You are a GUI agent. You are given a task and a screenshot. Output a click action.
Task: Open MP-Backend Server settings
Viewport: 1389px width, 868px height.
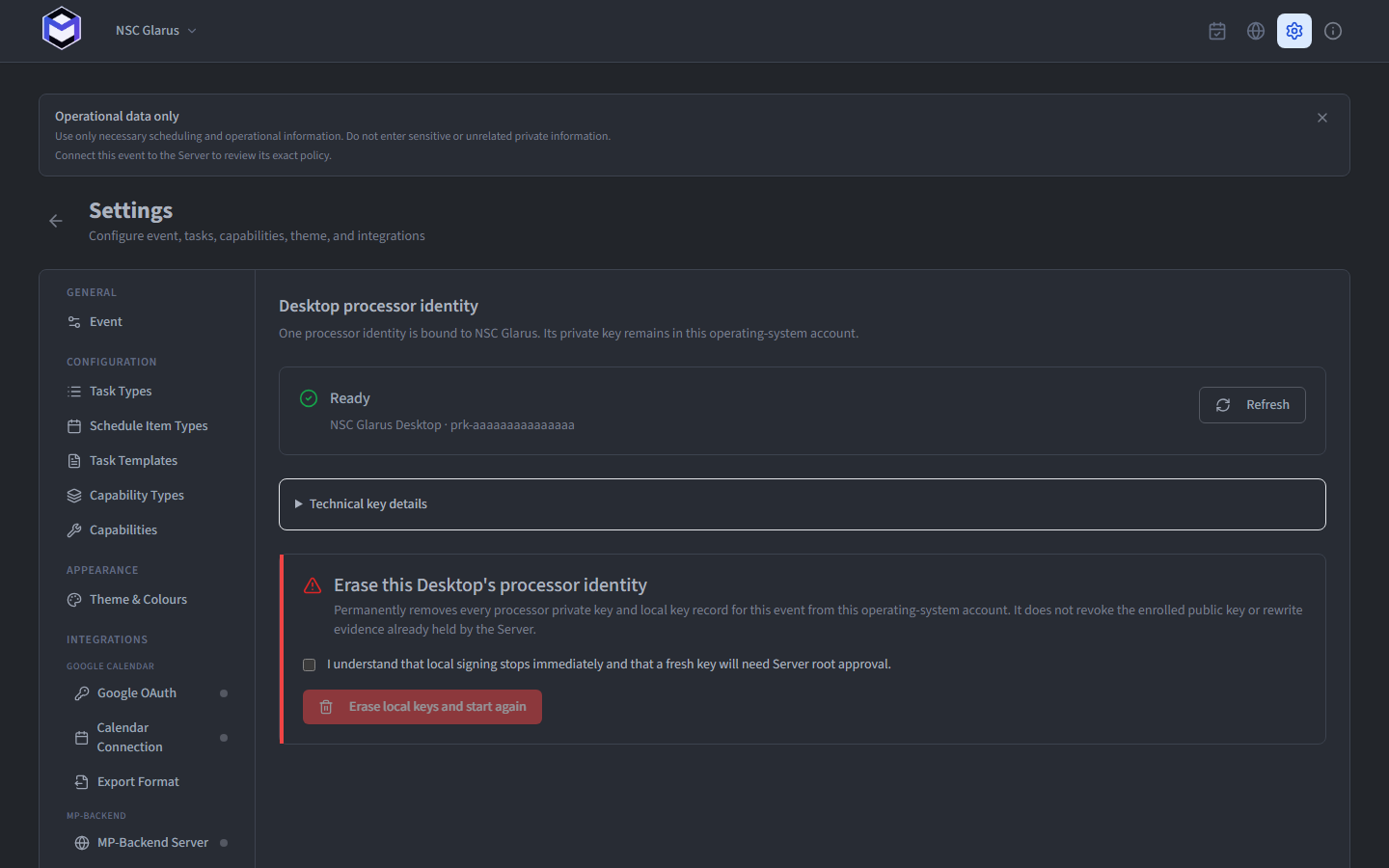(x=150, y=843)
